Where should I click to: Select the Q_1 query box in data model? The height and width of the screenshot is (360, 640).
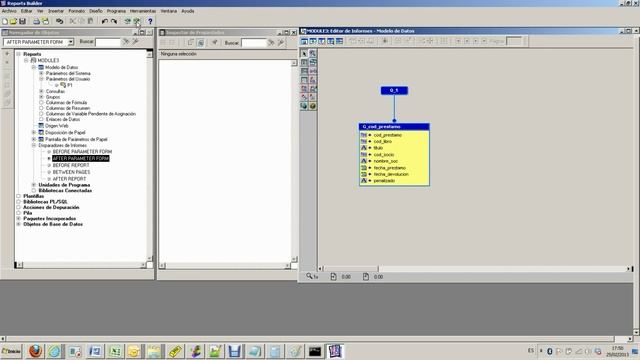pos(394,90)
